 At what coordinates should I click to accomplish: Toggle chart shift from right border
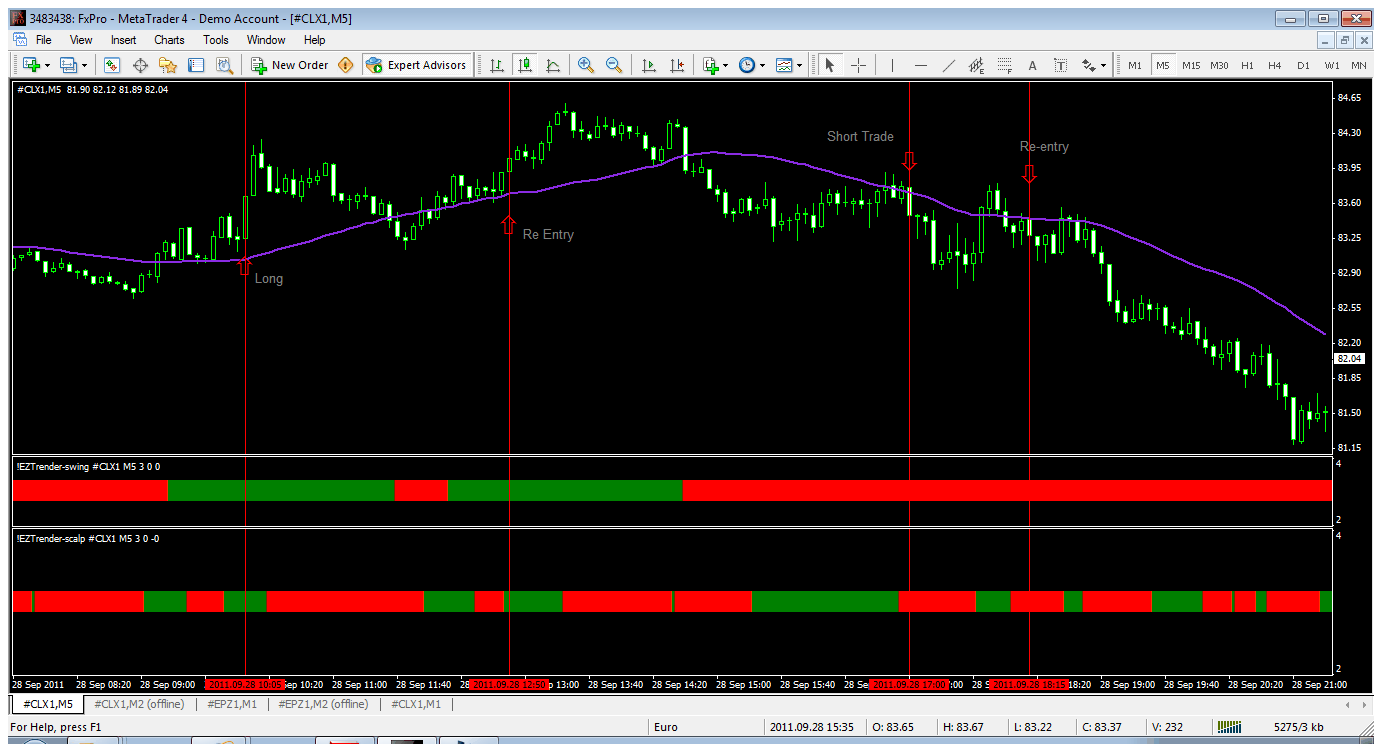click(x=677, y=65)
